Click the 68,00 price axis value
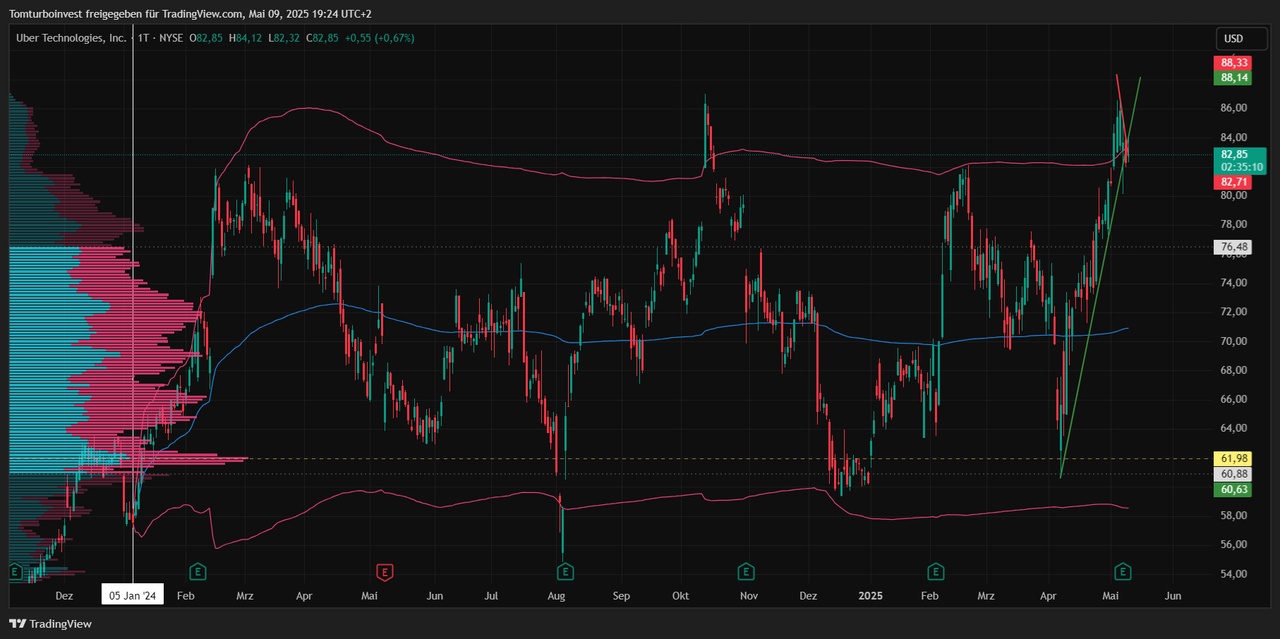Image resolution: width=1280 pixels, height=639 pixels. (1233, 370)
